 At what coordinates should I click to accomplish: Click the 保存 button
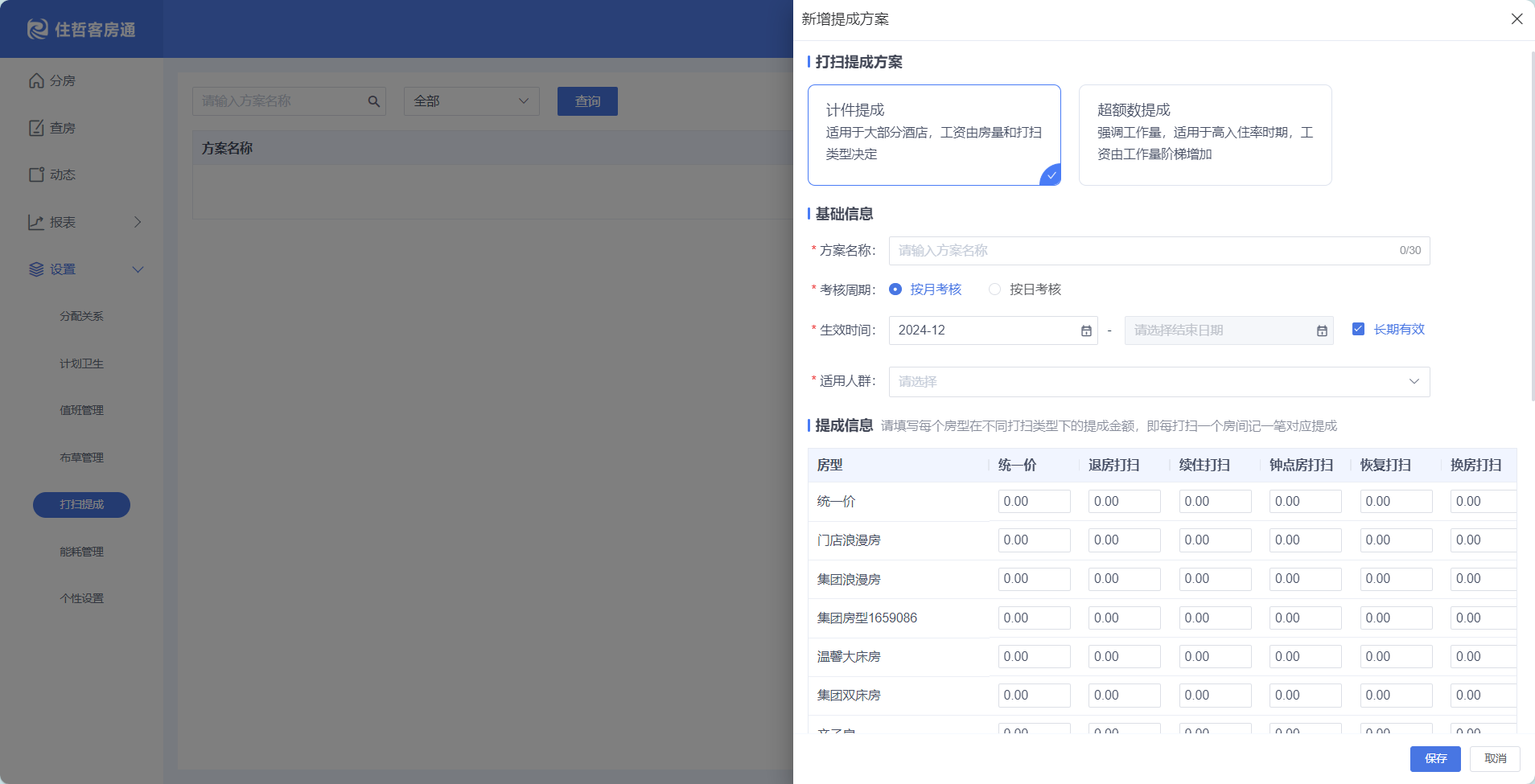click(1435, 758)
